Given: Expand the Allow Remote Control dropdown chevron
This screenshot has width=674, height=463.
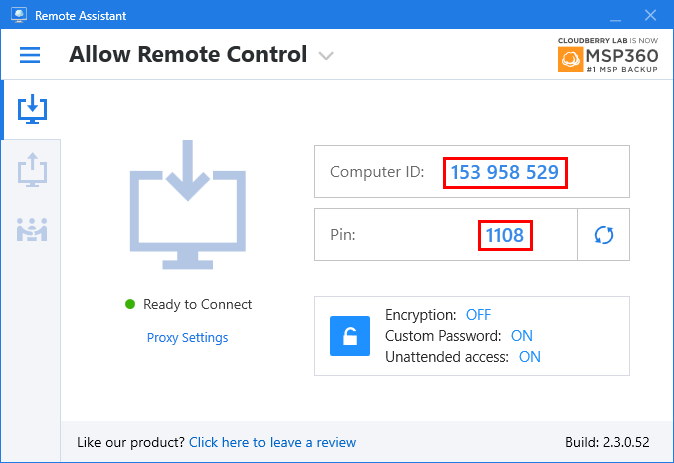Looking at the screenshot, I should (326, 56).
